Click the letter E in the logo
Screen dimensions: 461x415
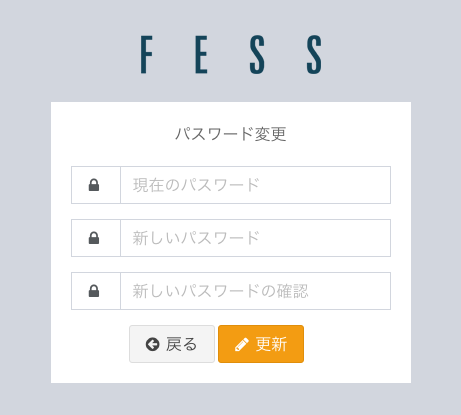(201, 55)
